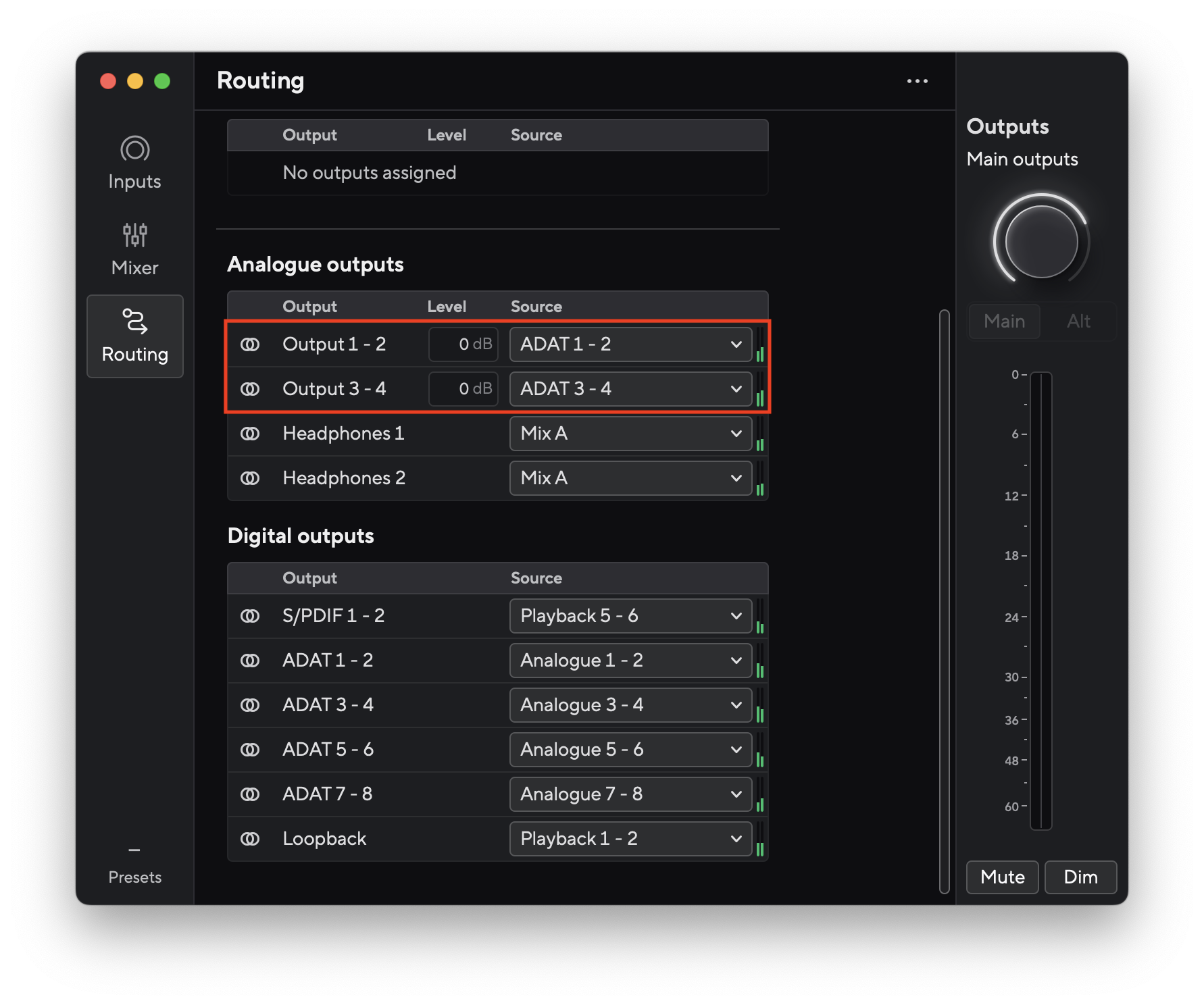Dim the main outputs
Screen dimensions: 1204x1005
pyautogui.click(x=1080, y=877)
